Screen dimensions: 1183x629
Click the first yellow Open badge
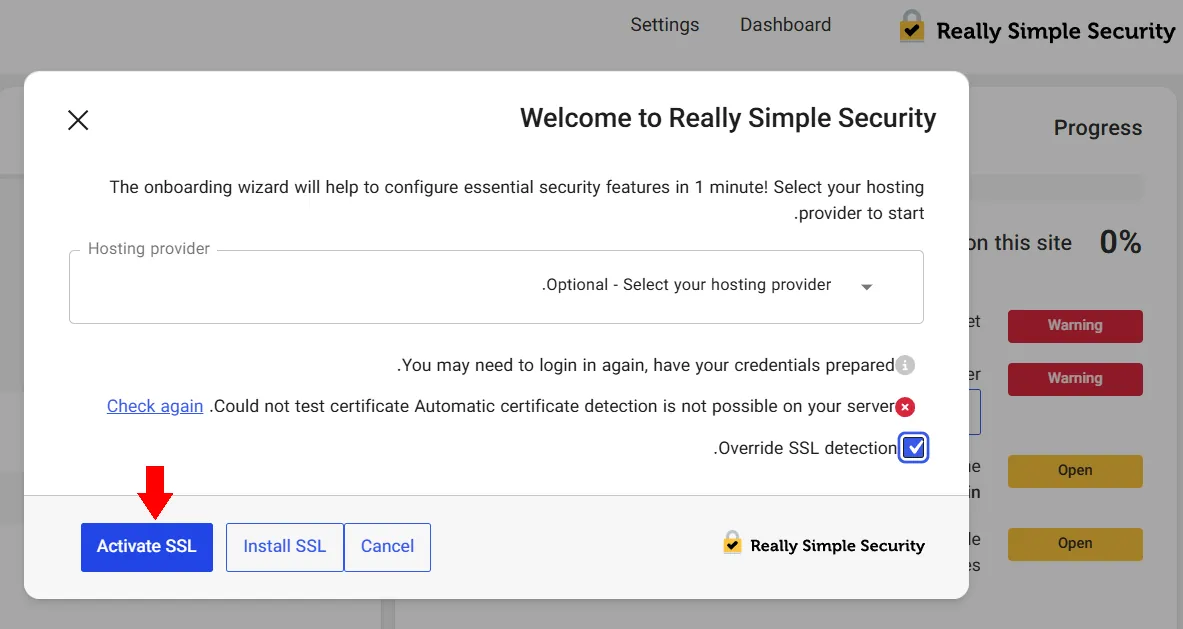click(1075, 471)
